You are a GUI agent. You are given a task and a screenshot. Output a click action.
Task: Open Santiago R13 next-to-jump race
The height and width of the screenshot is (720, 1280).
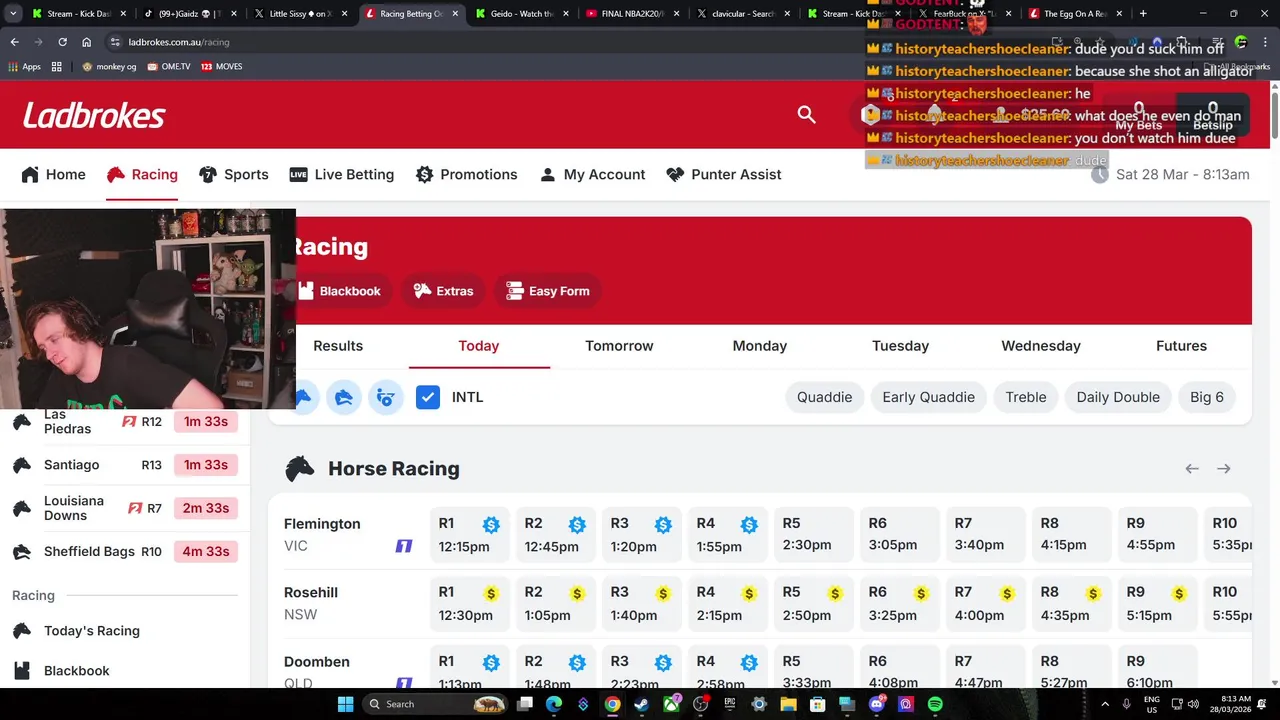[125, 465]
